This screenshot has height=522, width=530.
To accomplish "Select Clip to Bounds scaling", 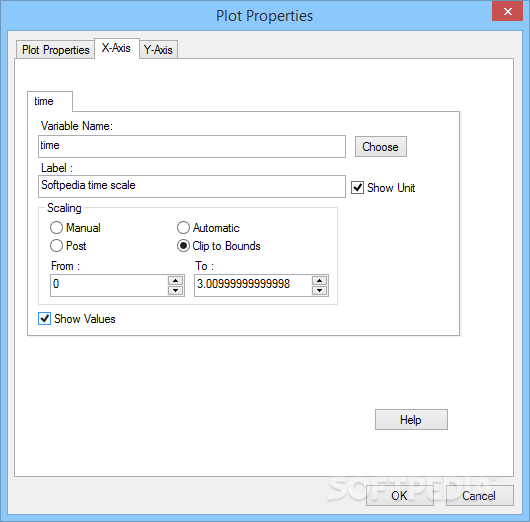I will 183,246.
